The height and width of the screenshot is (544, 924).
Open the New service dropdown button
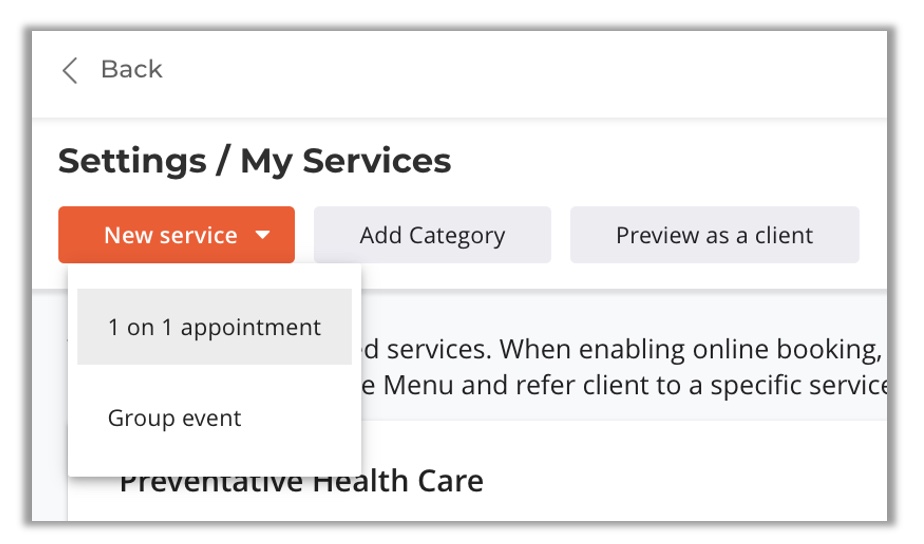click(x=176, y=235)
